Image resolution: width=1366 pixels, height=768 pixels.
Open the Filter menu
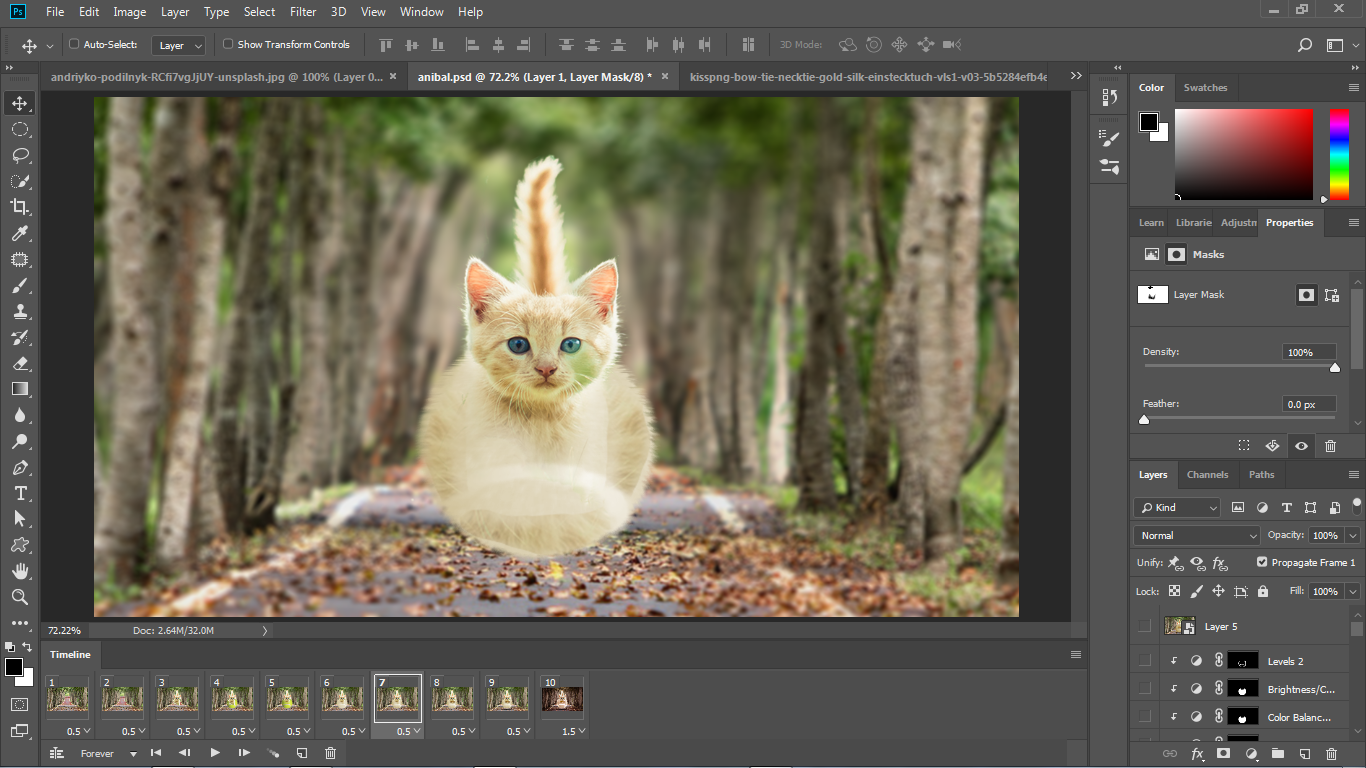[x=302, y=12]
